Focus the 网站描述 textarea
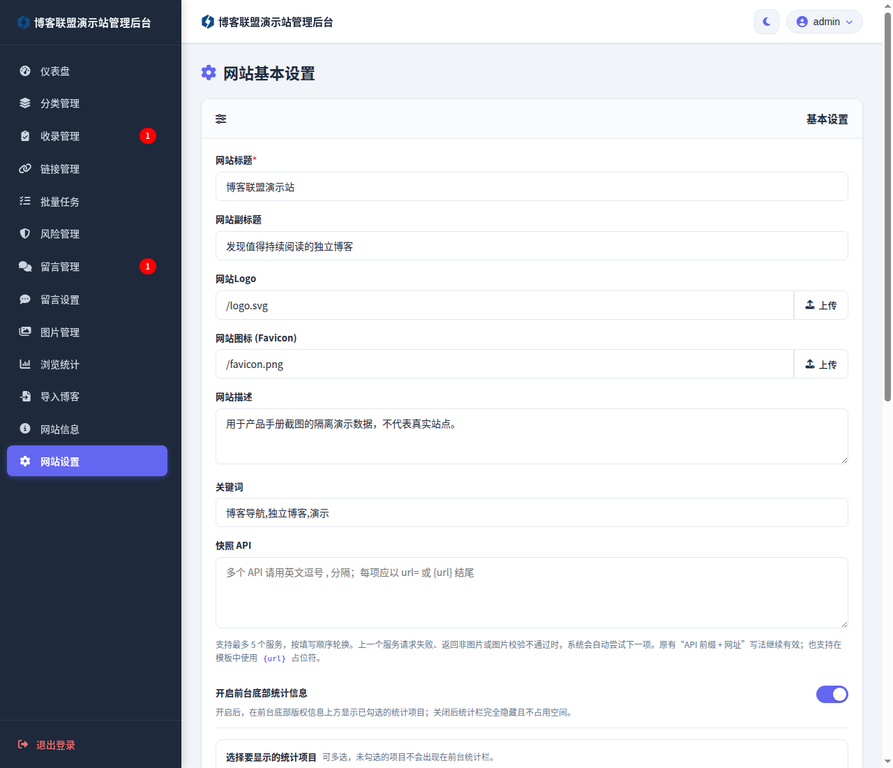Viewport: 893px width, 768px height. (531, 436)
